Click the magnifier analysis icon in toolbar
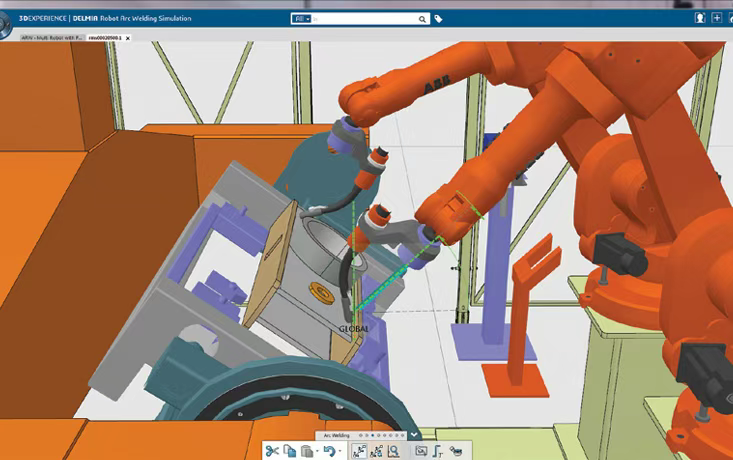 tap(394, 452)
